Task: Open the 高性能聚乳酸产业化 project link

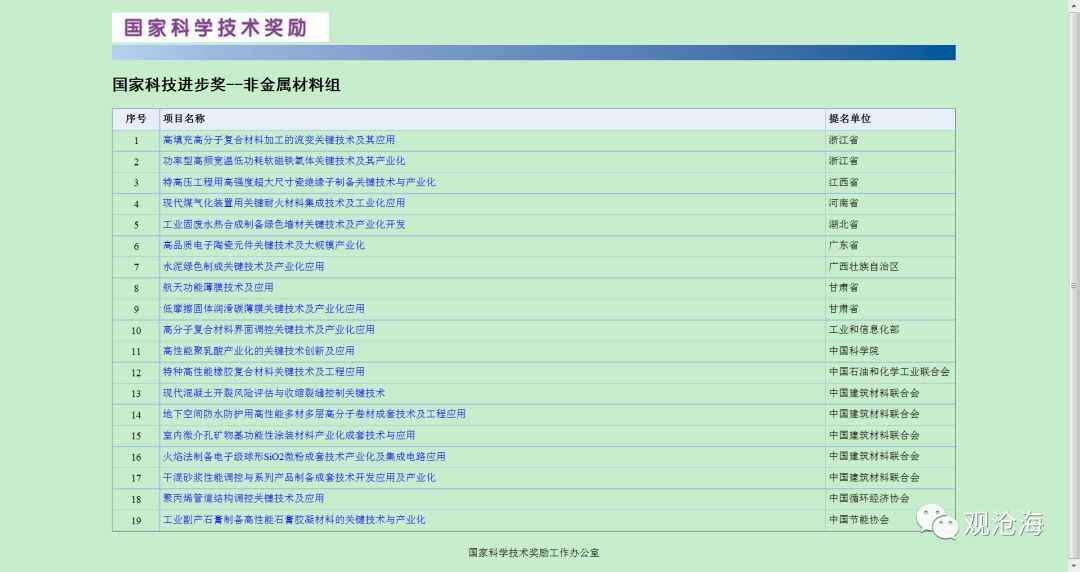Action: click(x=258, y=351)
